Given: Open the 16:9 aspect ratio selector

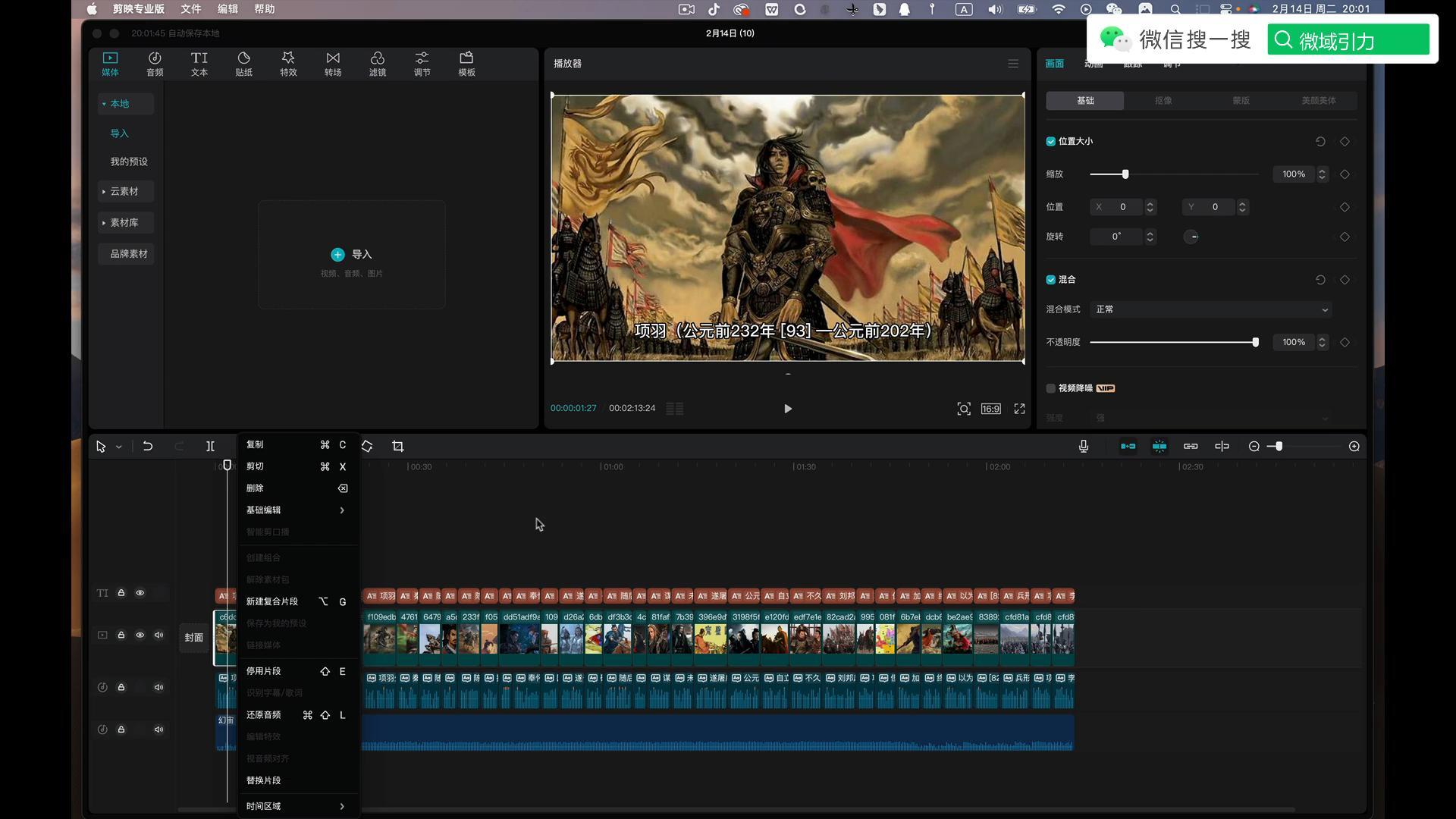Looking at the screenshot, I should click(x=991, y=409).
